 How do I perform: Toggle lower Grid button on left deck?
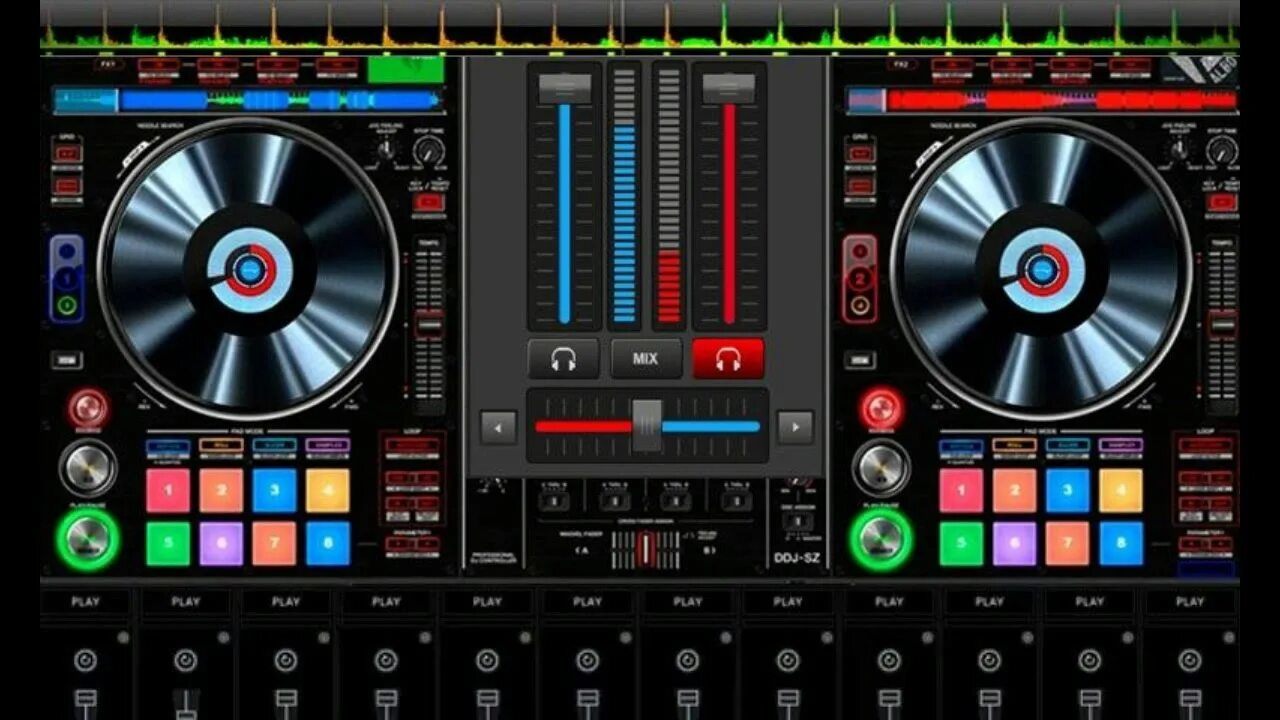pyautogui.click(x=68, y=185)
